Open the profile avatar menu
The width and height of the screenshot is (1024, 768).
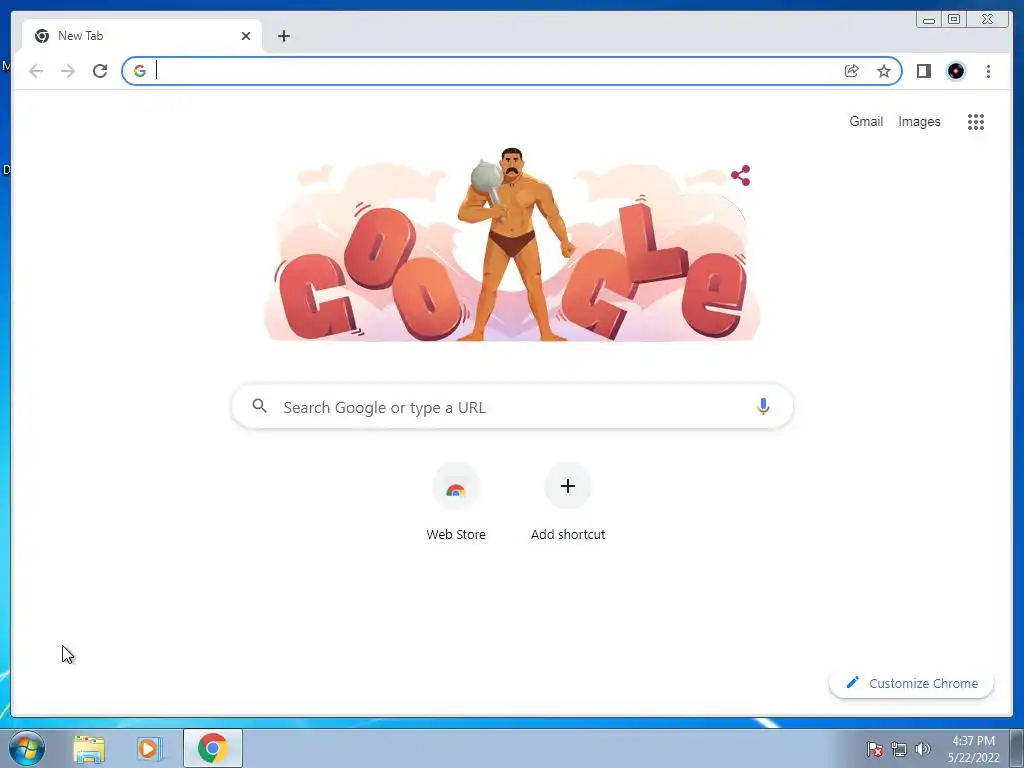coord(956,71)
